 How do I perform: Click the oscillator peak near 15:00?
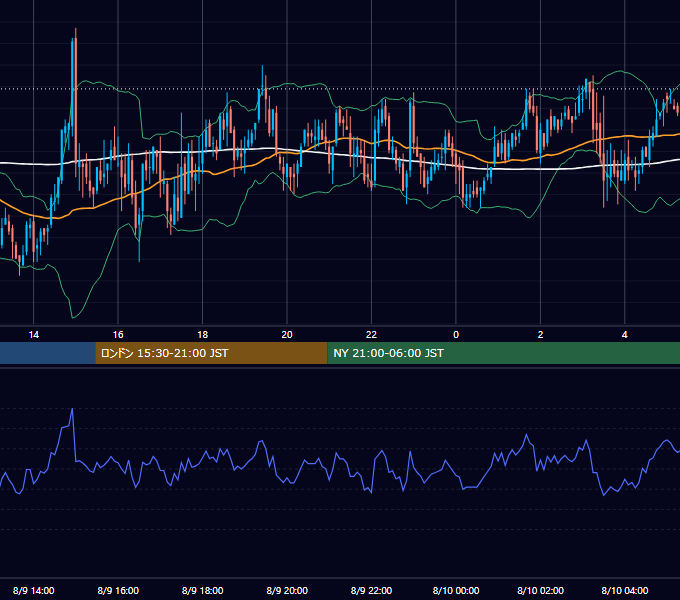(72, 409)
